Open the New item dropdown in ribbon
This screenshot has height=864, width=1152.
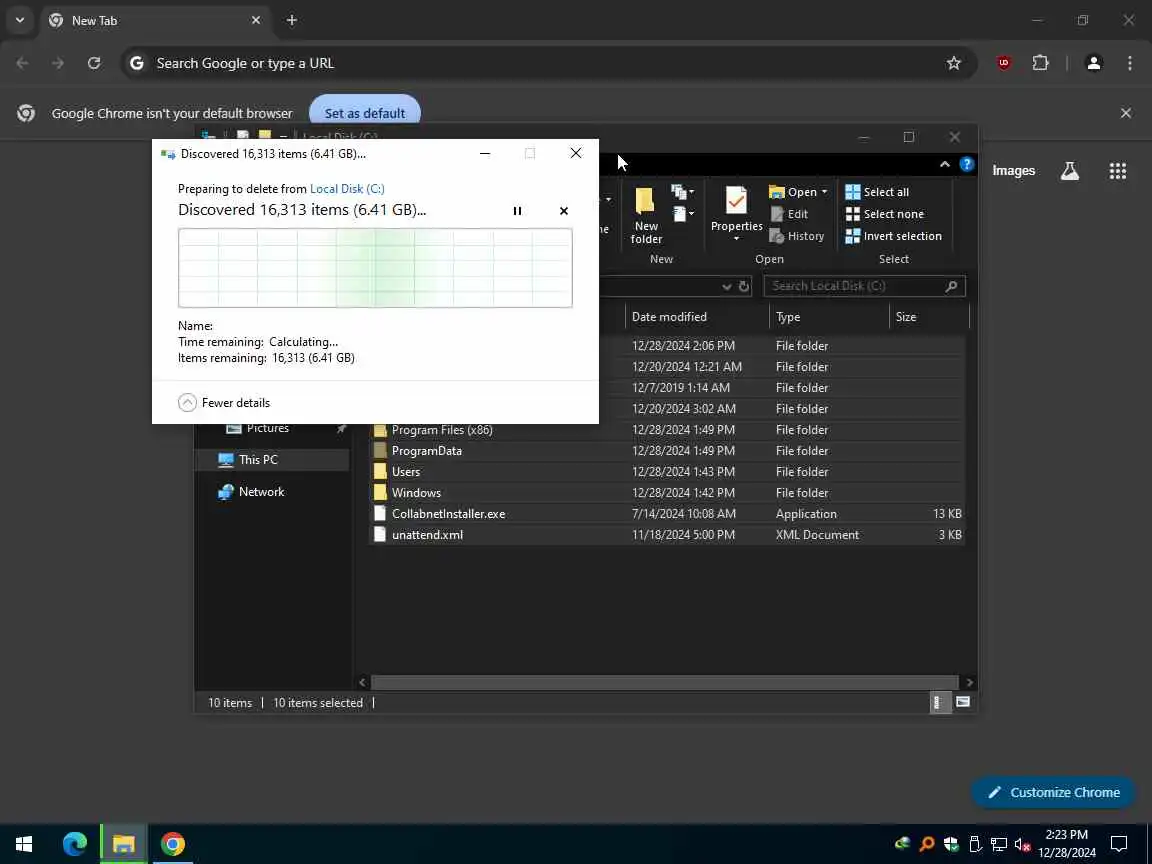coord(683,192)
